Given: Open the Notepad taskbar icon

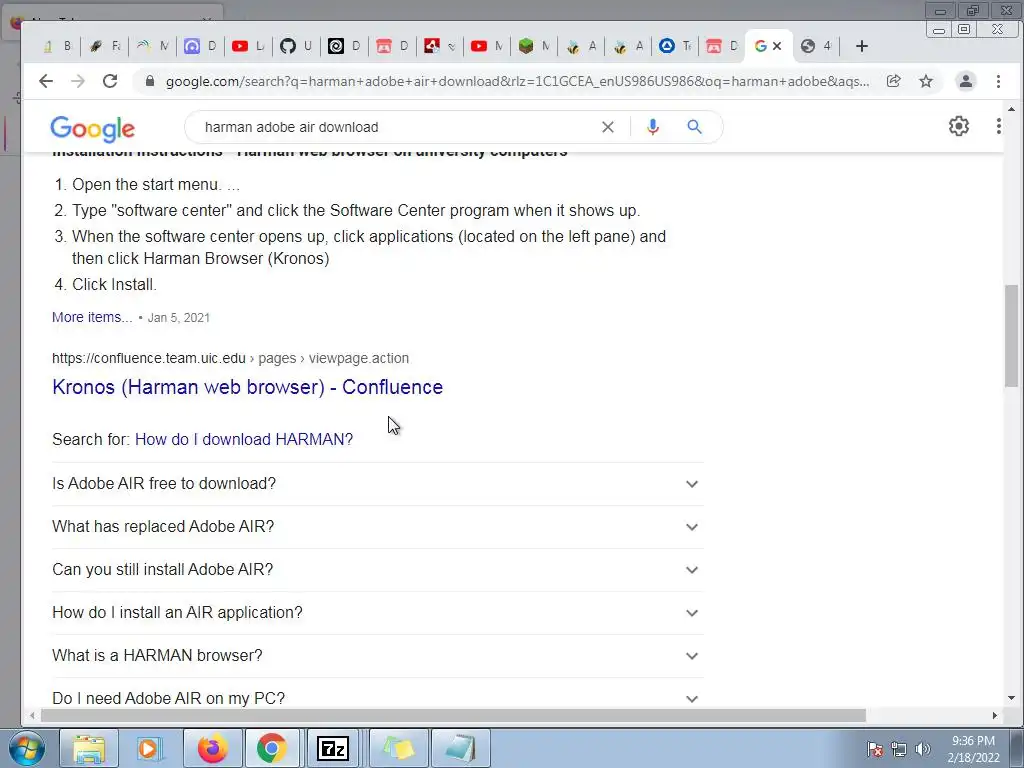Looking at the screenshot, I should point(460,748).
